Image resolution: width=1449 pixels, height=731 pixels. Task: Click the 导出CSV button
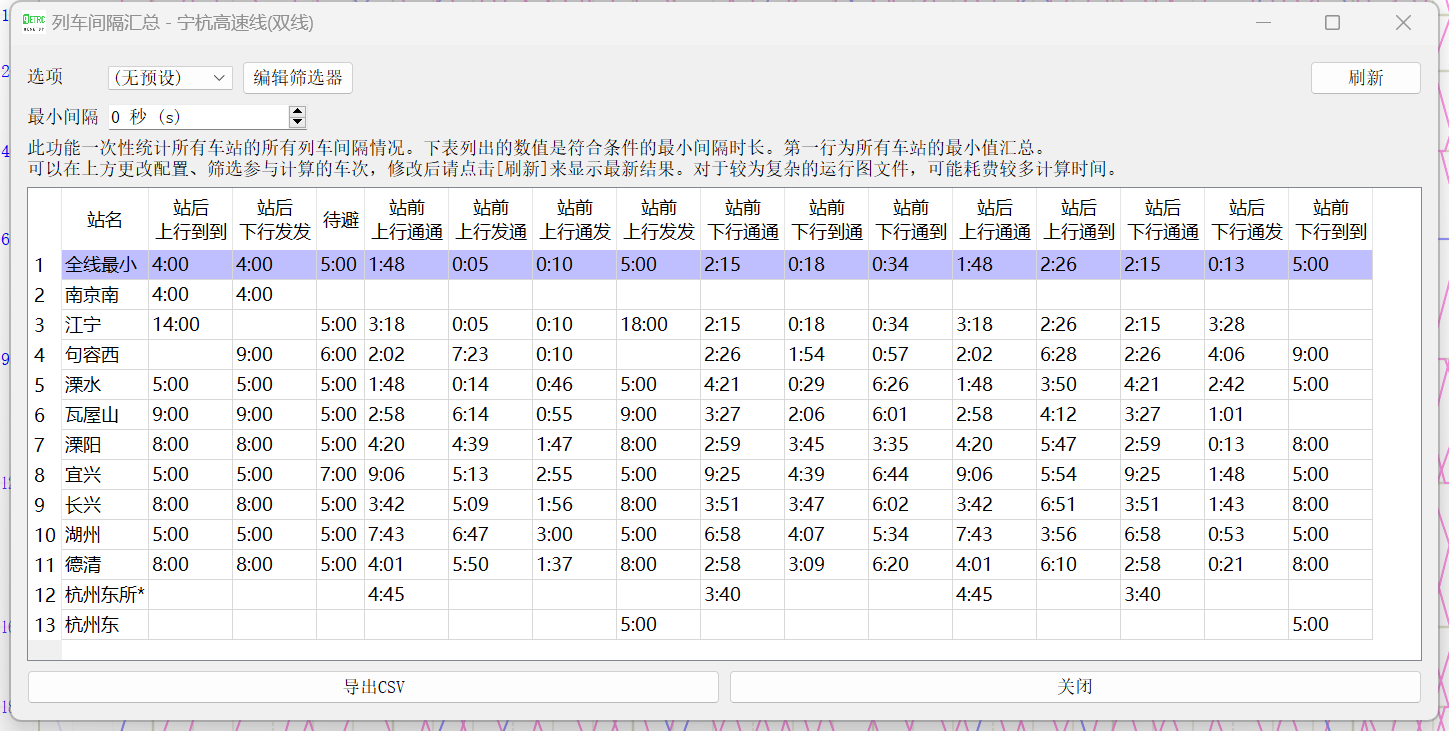(x=373, y=687)
